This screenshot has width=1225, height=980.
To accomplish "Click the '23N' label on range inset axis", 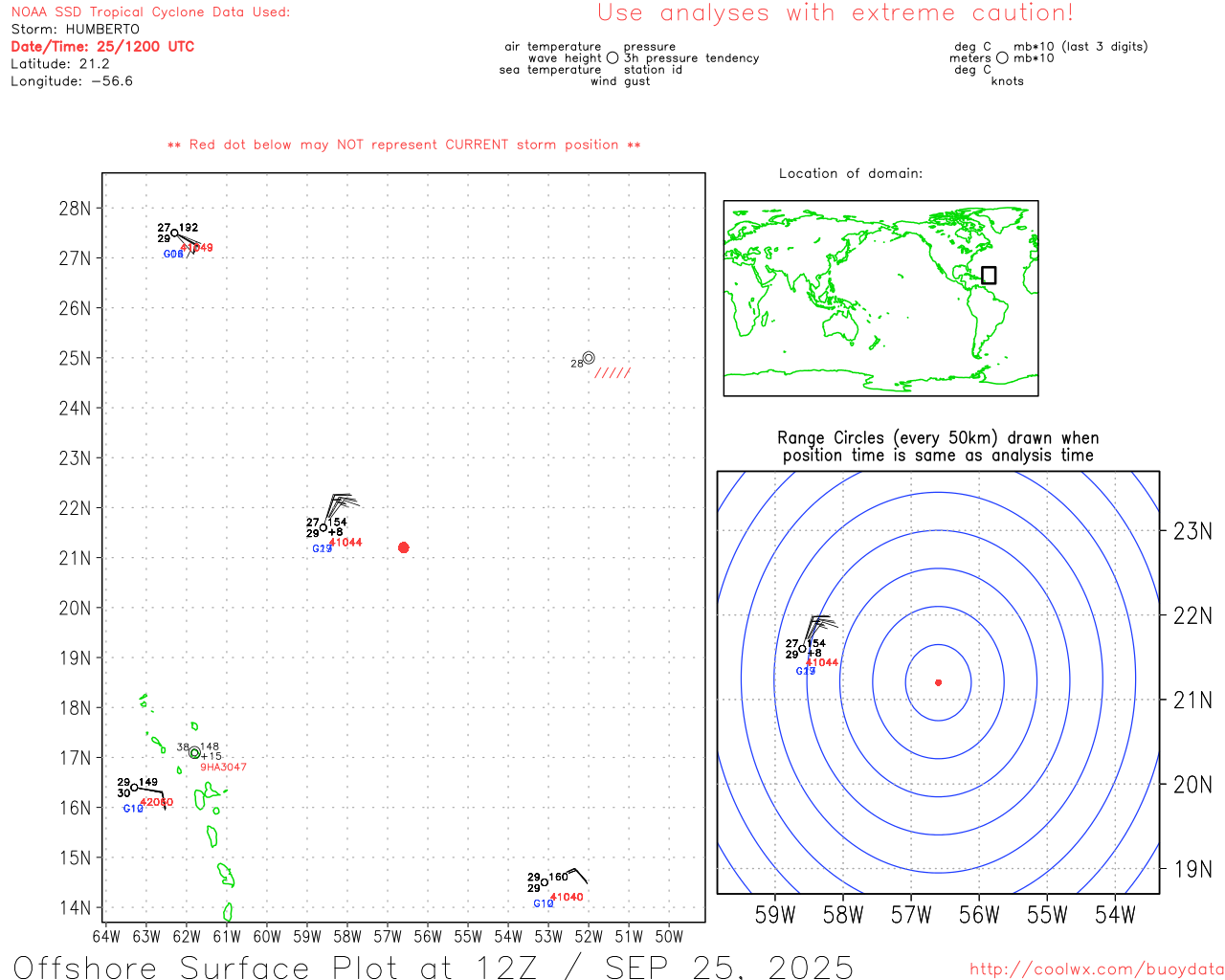I will coord(1192,531).
